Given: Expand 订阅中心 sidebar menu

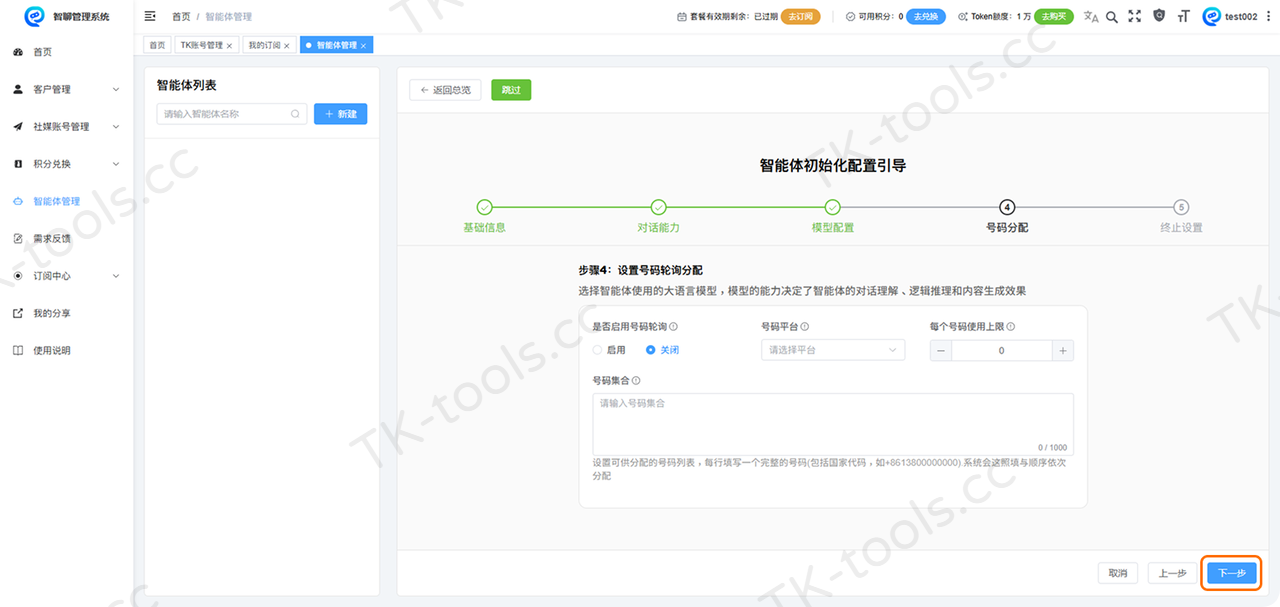Looking at the screenshot, I should pyautogui.click(x=67, y=276).
